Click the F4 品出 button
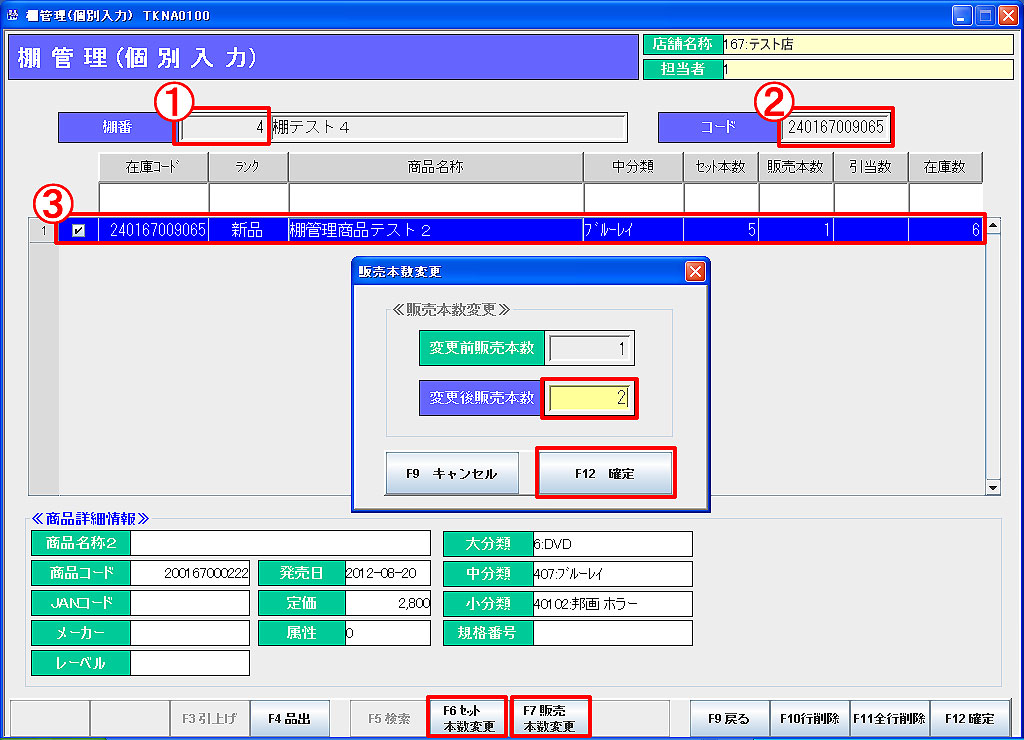The width and height of the screenshot is (1024, 740). 289,718
